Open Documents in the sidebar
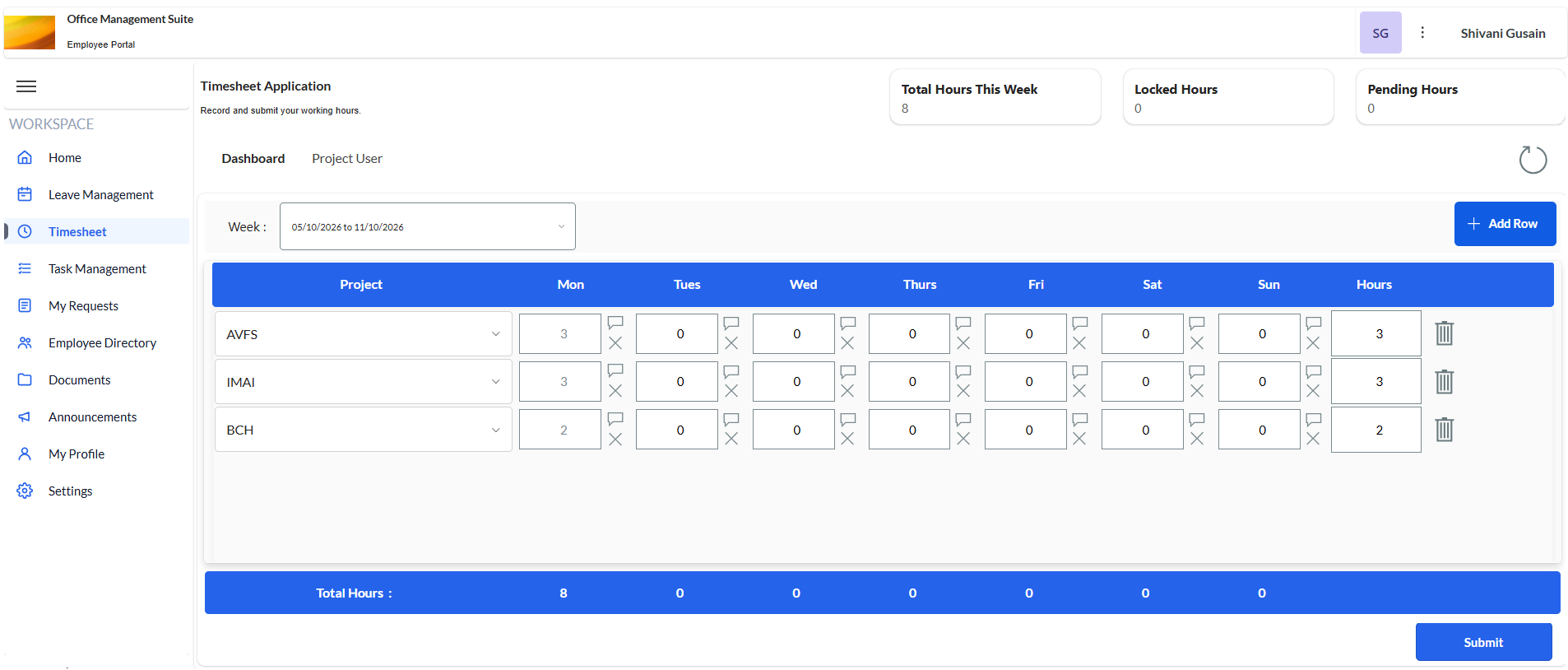Image resolution: width=1568 pixels, height=670 pixels. click(x=97, y=380)
